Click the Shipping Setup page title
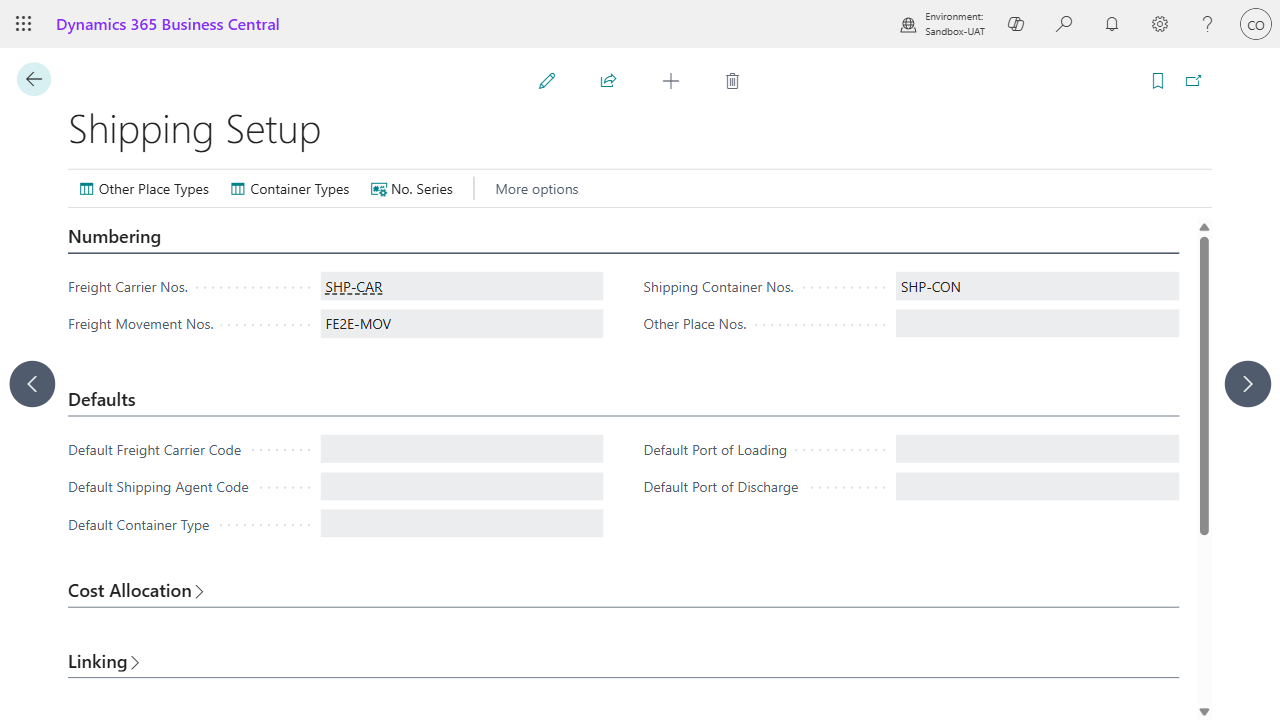 (195, 130)
